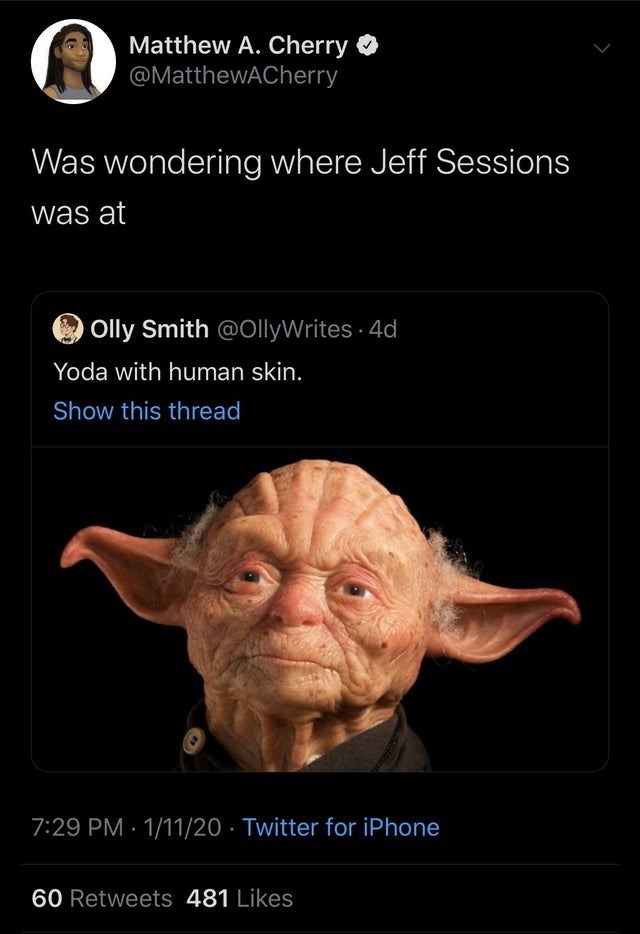Open Matthew A. Cherry's profile avatar
Viewport: 640px width, 934px height.
click(x=73, y=61)
